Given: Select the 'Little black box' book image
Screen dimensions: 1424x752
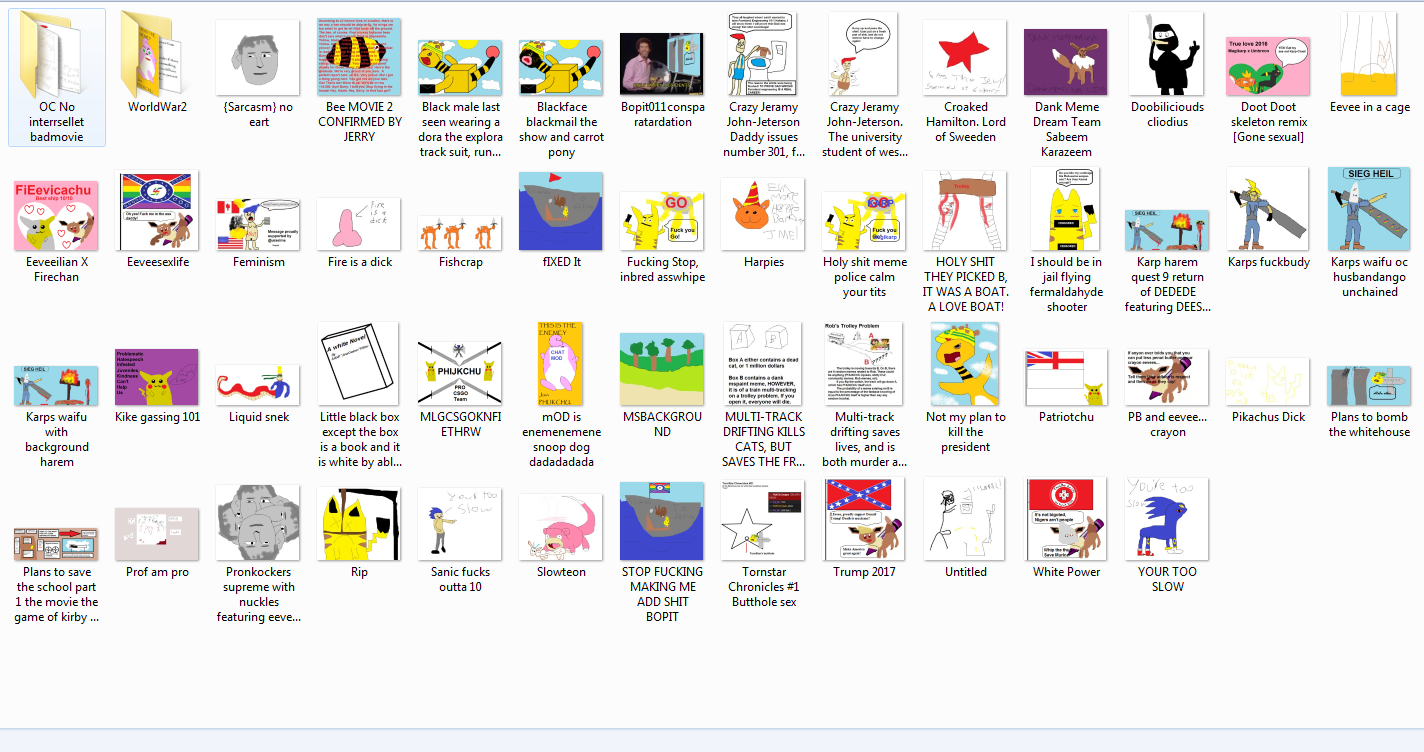Looking at the screenshot, I should point(359,364).
